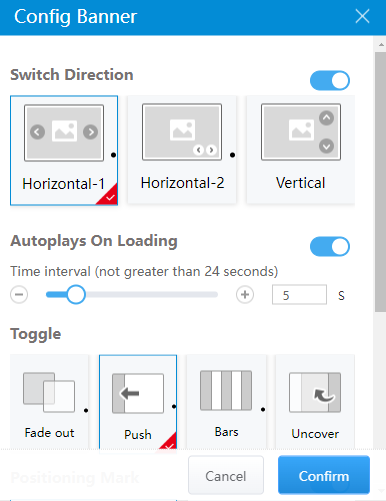
Task: Choose the Horizontal-2 direction layout
Action: point(182,149)
